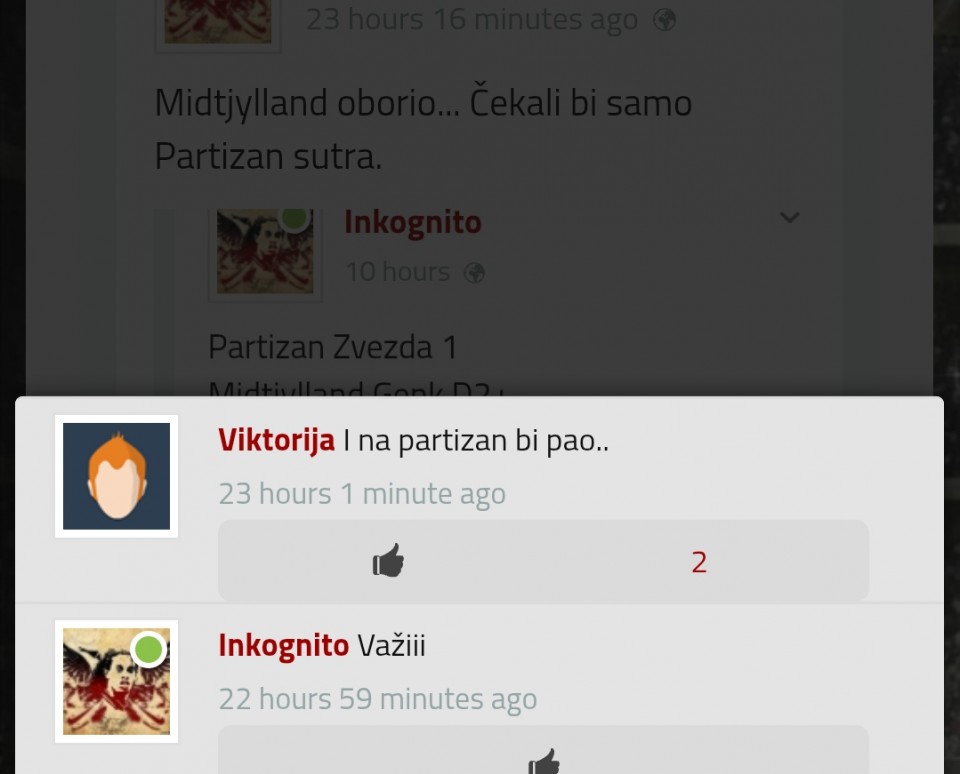Viewport: 960px width, 774px height.
Task: Click the "10 hours" timestamp on shared post
Action: 398,271
